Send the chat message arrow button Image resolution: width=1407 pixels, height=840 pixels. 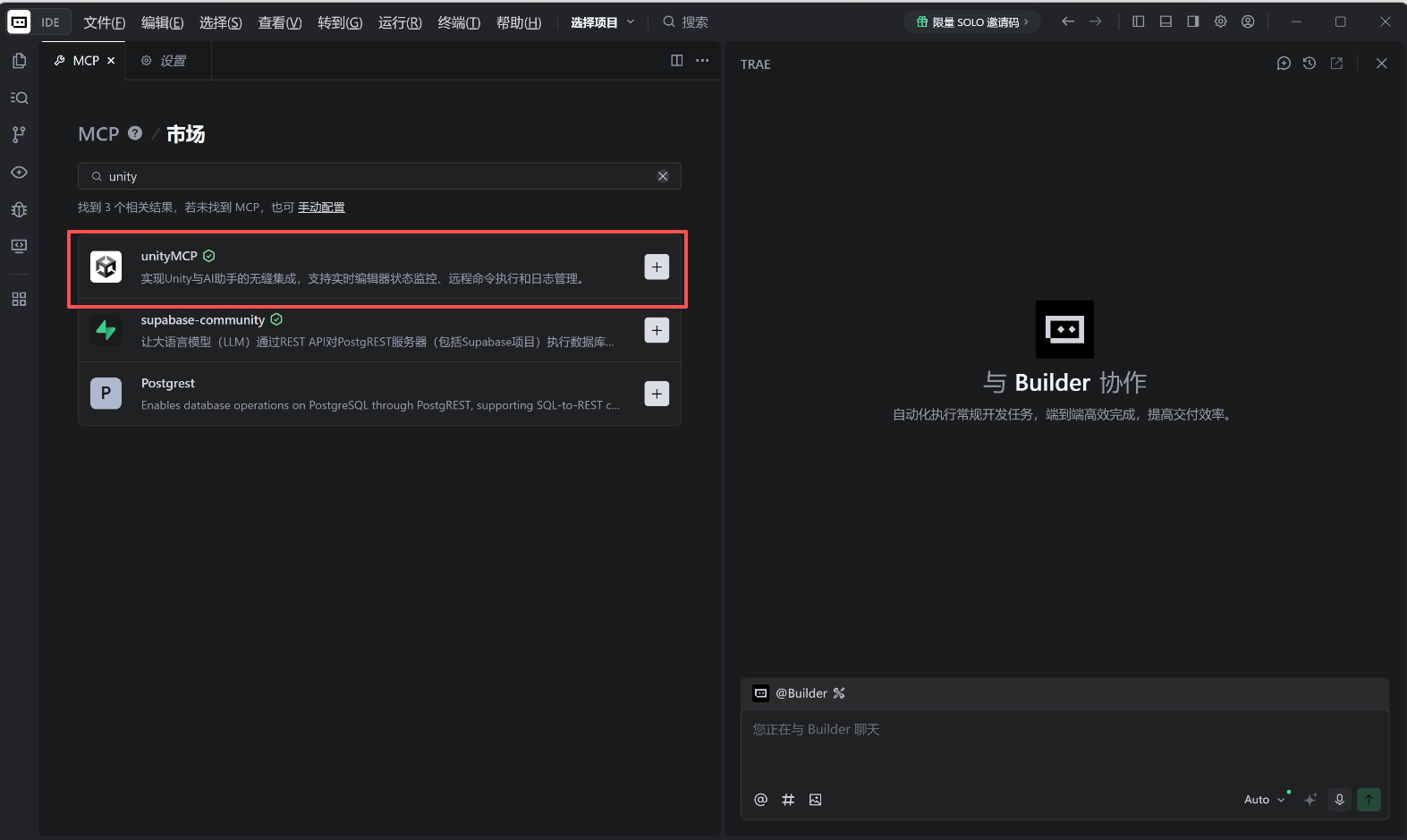click(x=1369, y=800)
